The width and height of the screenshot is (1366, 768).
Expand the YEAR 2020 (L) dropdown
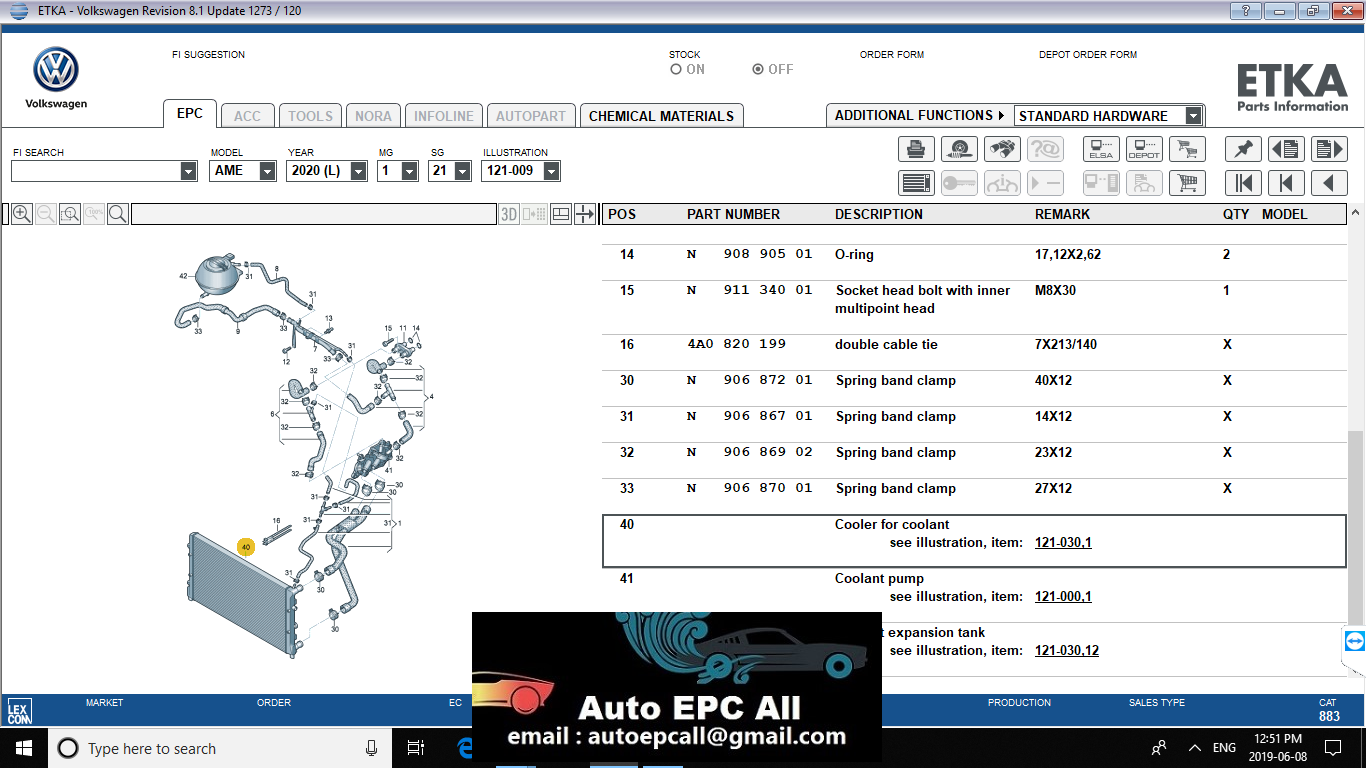tap(356, 170)
